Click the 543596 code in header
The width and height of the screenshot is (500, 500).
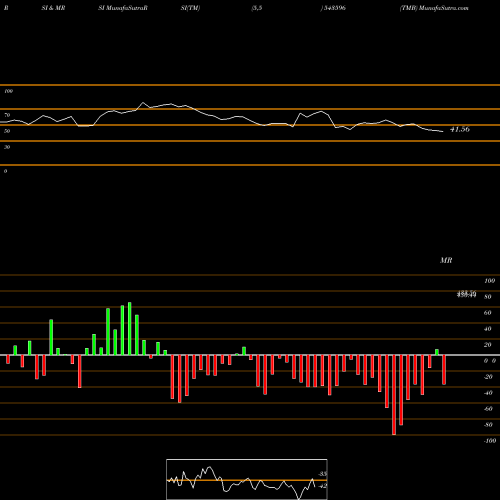click(x=335, y=8)
